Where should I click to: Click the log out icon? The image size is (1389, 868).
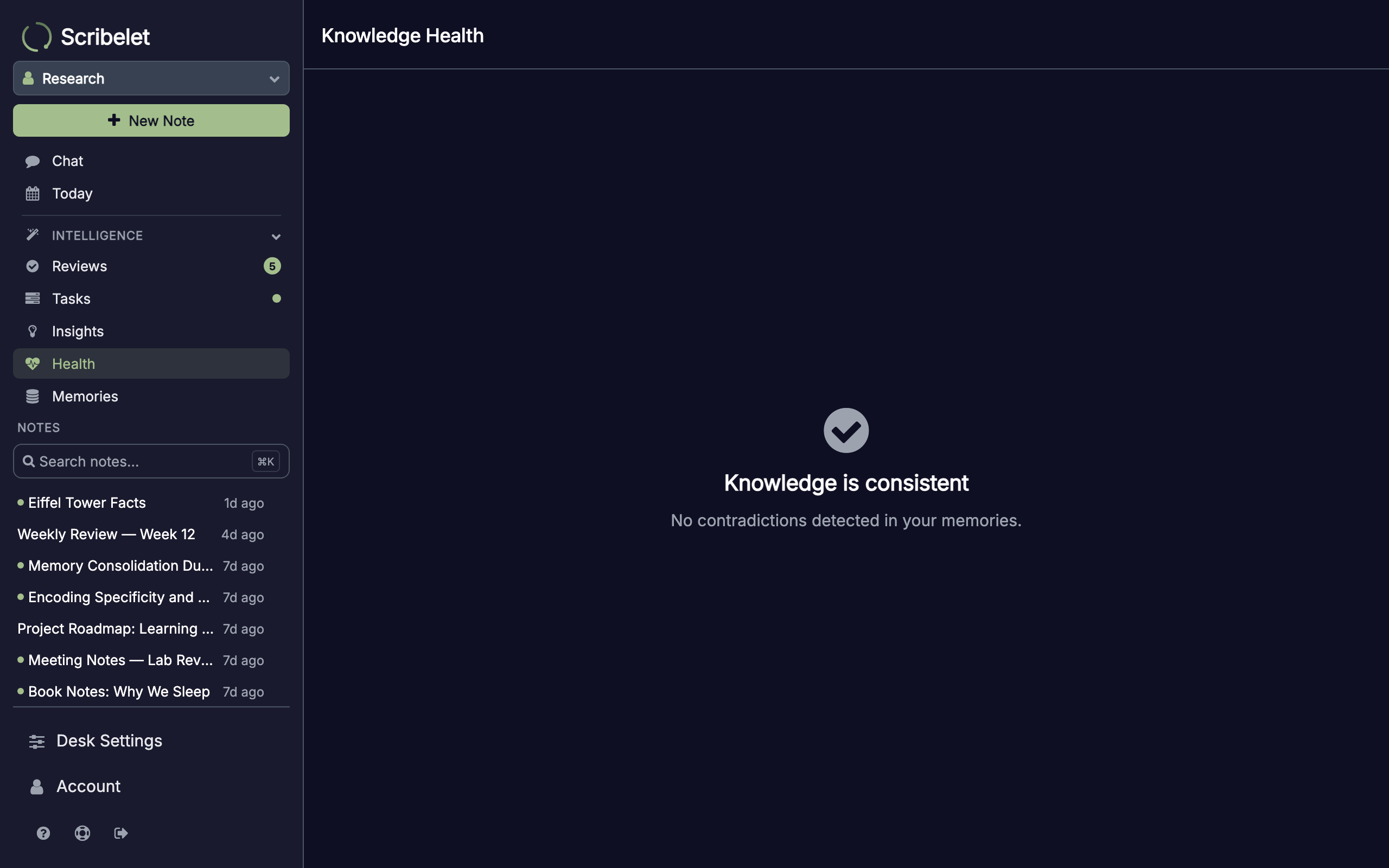tap(121, 833)
